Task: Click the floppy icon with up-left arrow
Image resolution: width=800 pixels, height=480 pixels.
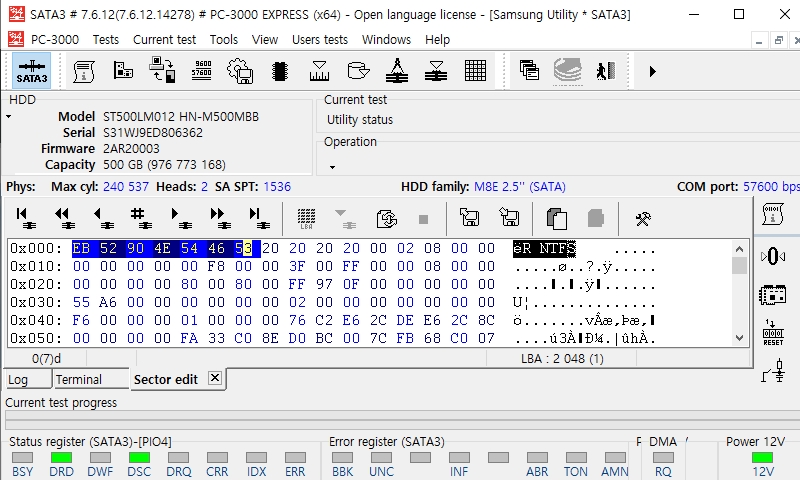Action: point(469,217)
